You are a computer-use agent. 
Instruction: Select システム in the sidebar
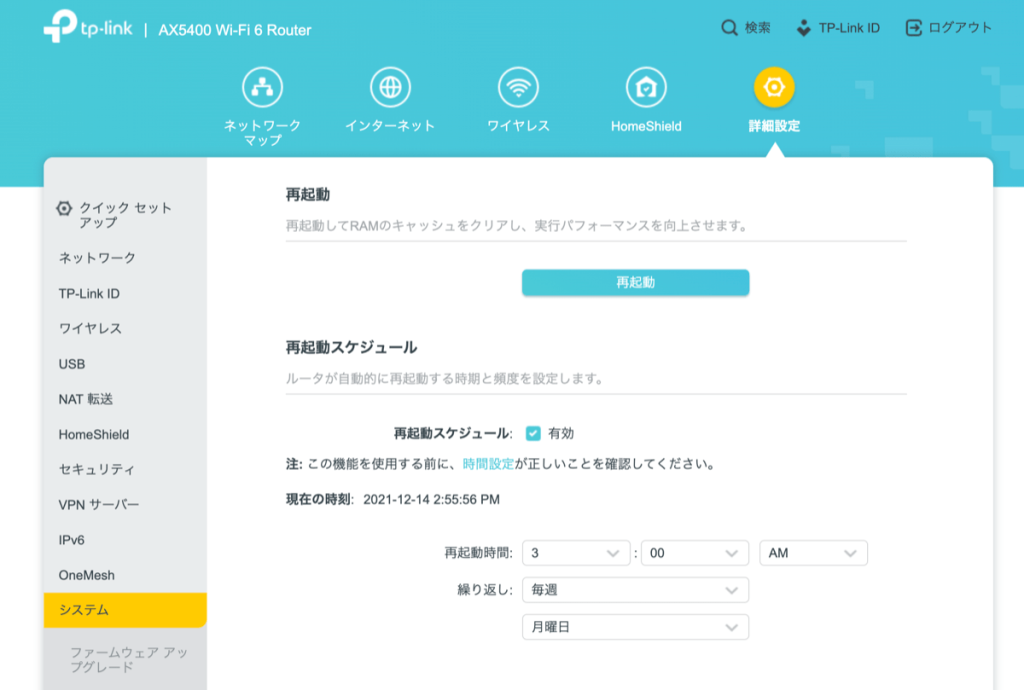point(125,610)
